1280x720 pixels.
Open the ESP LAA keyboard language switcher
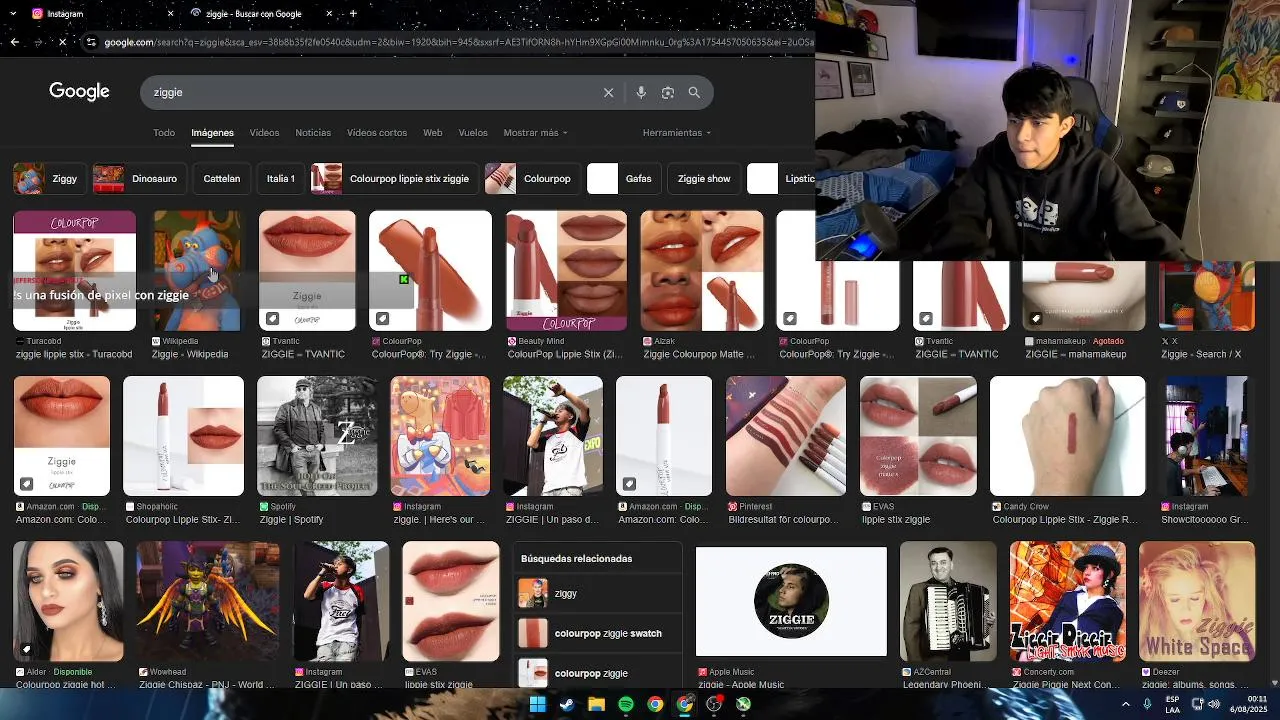tap(1172, 704)
